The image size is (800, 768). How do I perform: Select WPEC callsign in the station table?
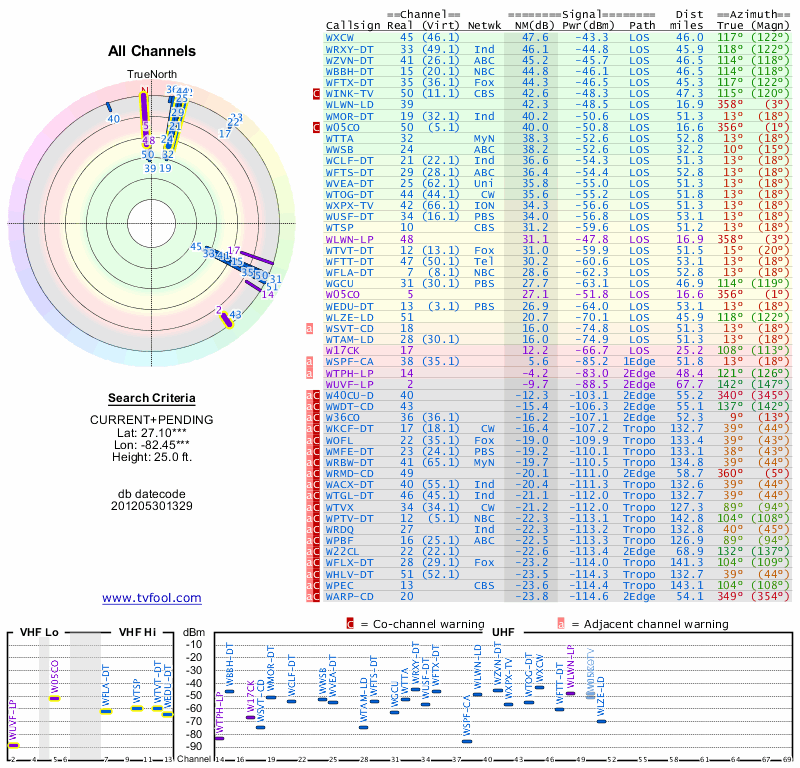click(x=340, y=585)
